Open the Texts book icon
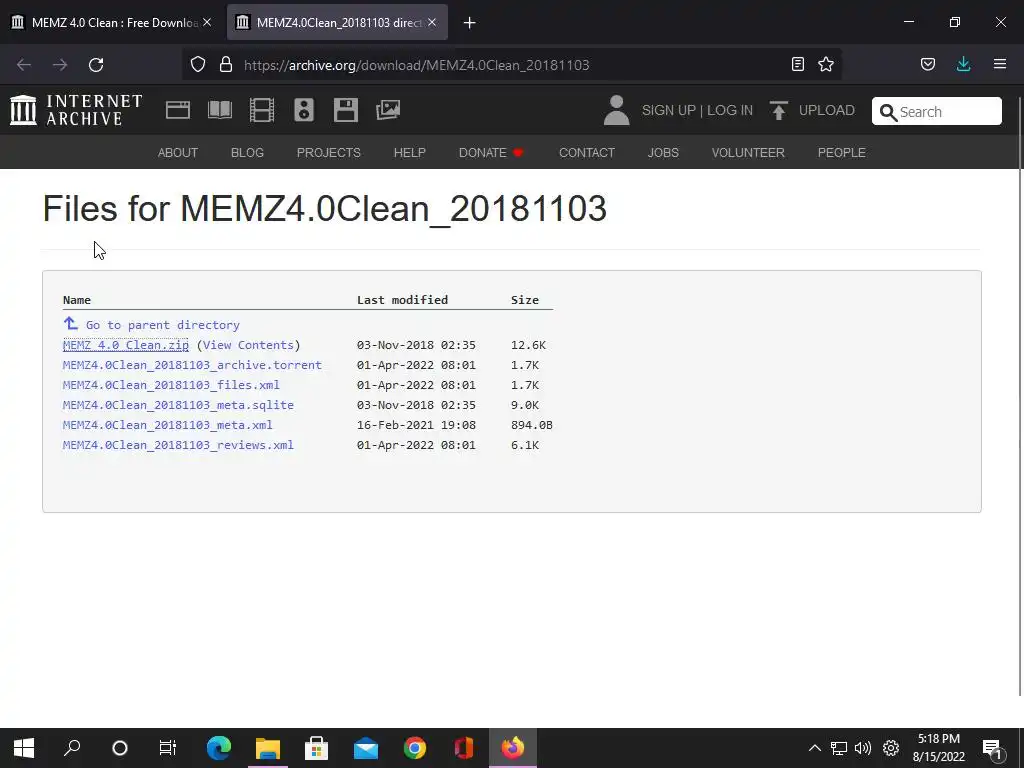Screen dimensions: 1024x768 [219, 110]
